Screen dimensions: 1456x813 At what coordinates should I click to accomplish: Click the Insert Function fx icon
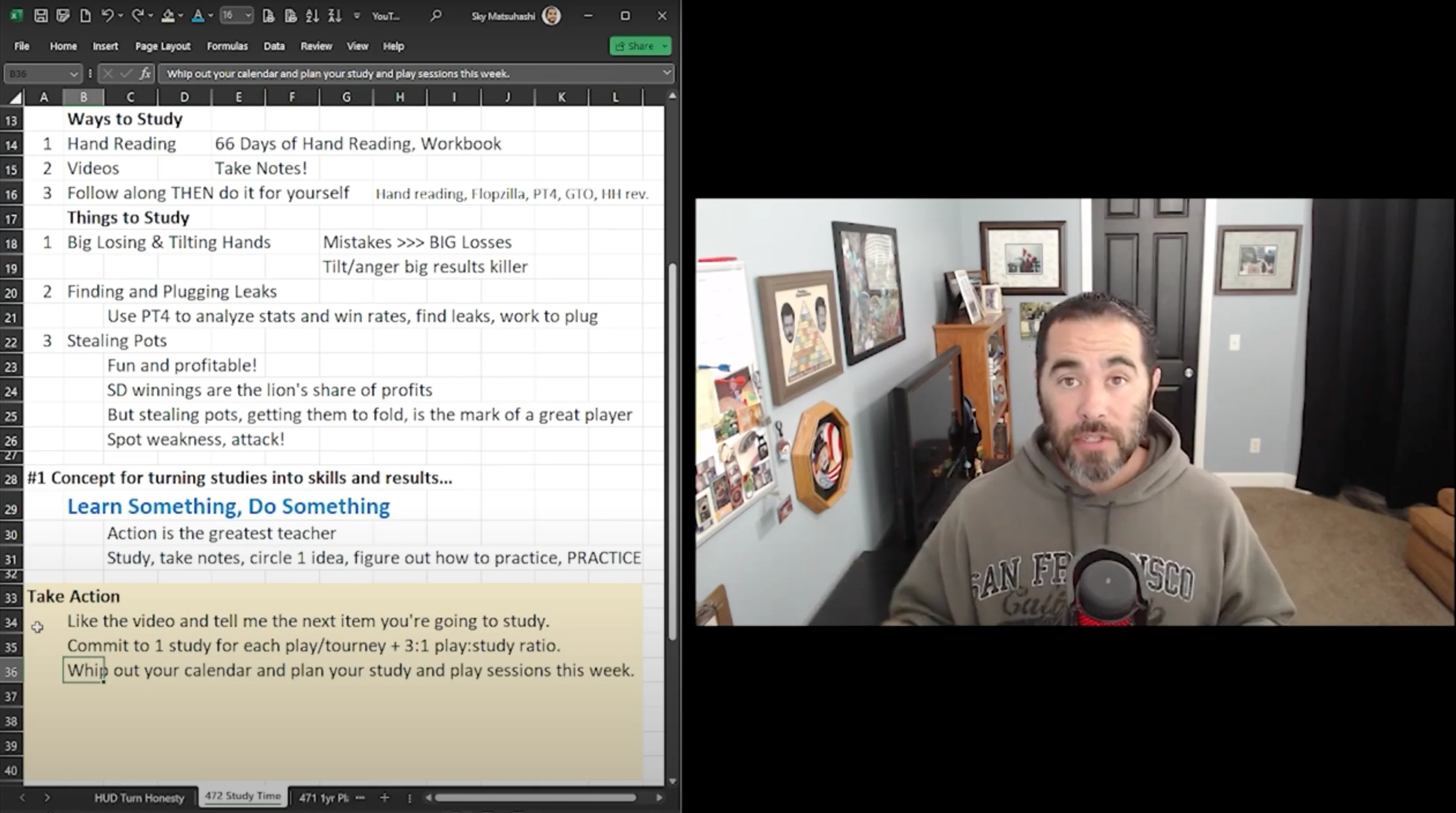tap(145, 73)
